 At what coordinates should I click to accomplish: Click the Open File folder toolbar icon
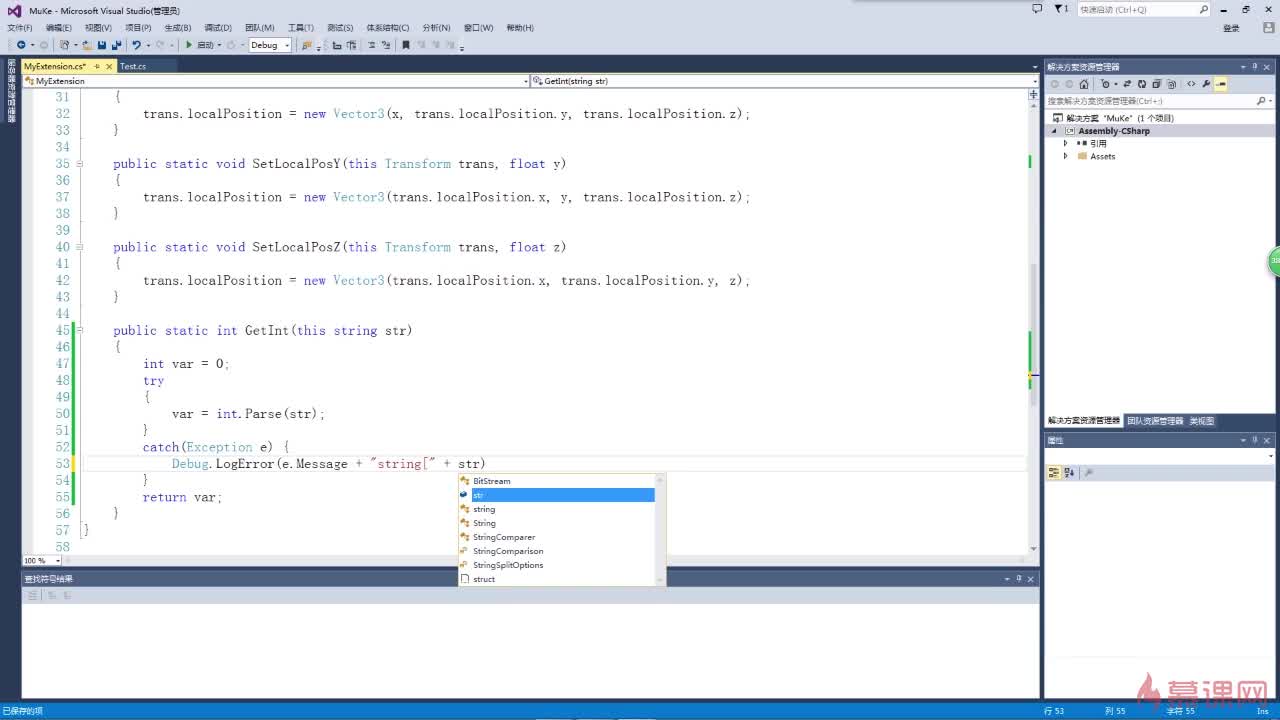(x=87, y=45)
